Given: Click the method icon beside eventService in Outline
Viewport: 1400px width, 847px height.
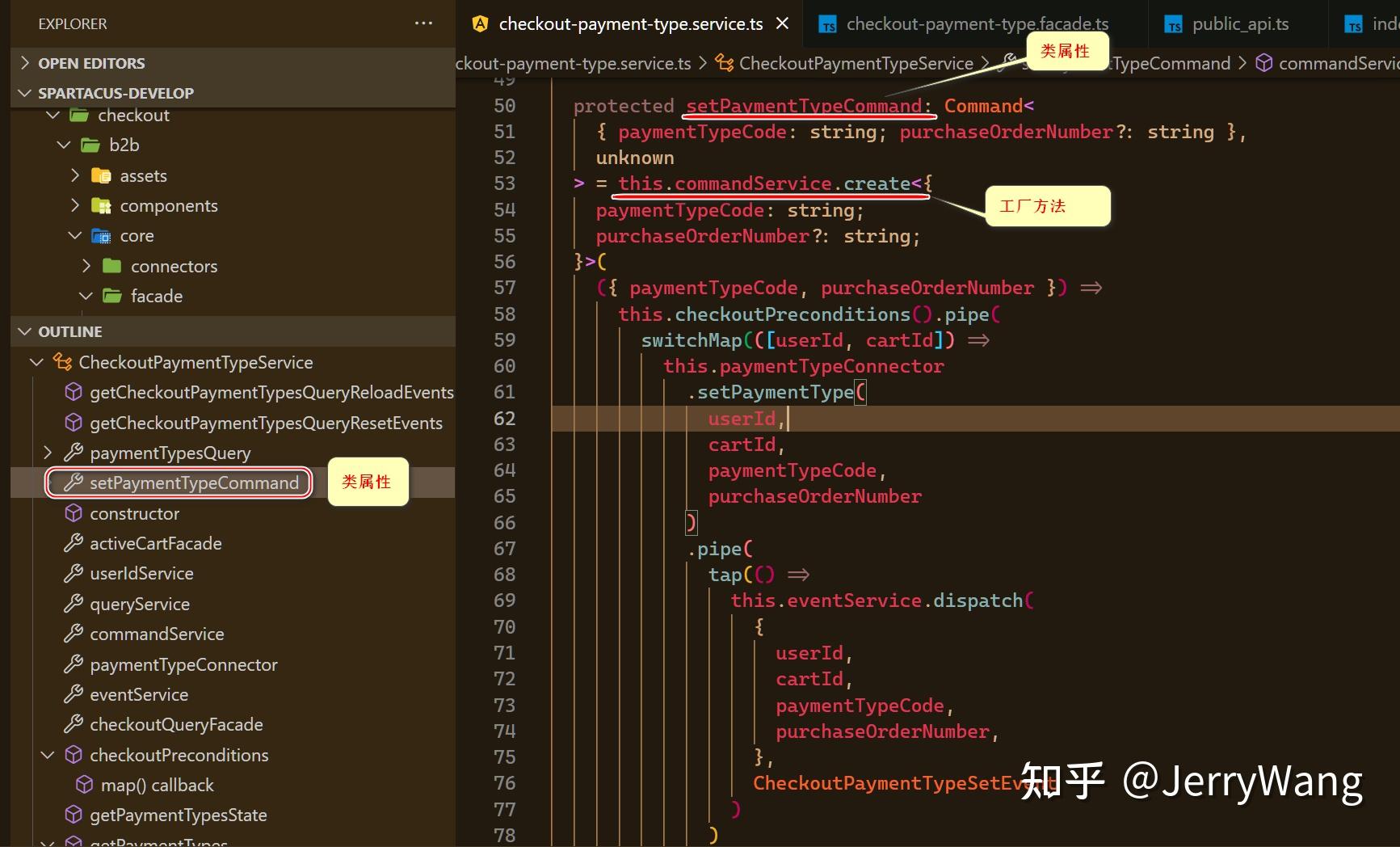Looking at the screenshot, I should tap(74, 694).
